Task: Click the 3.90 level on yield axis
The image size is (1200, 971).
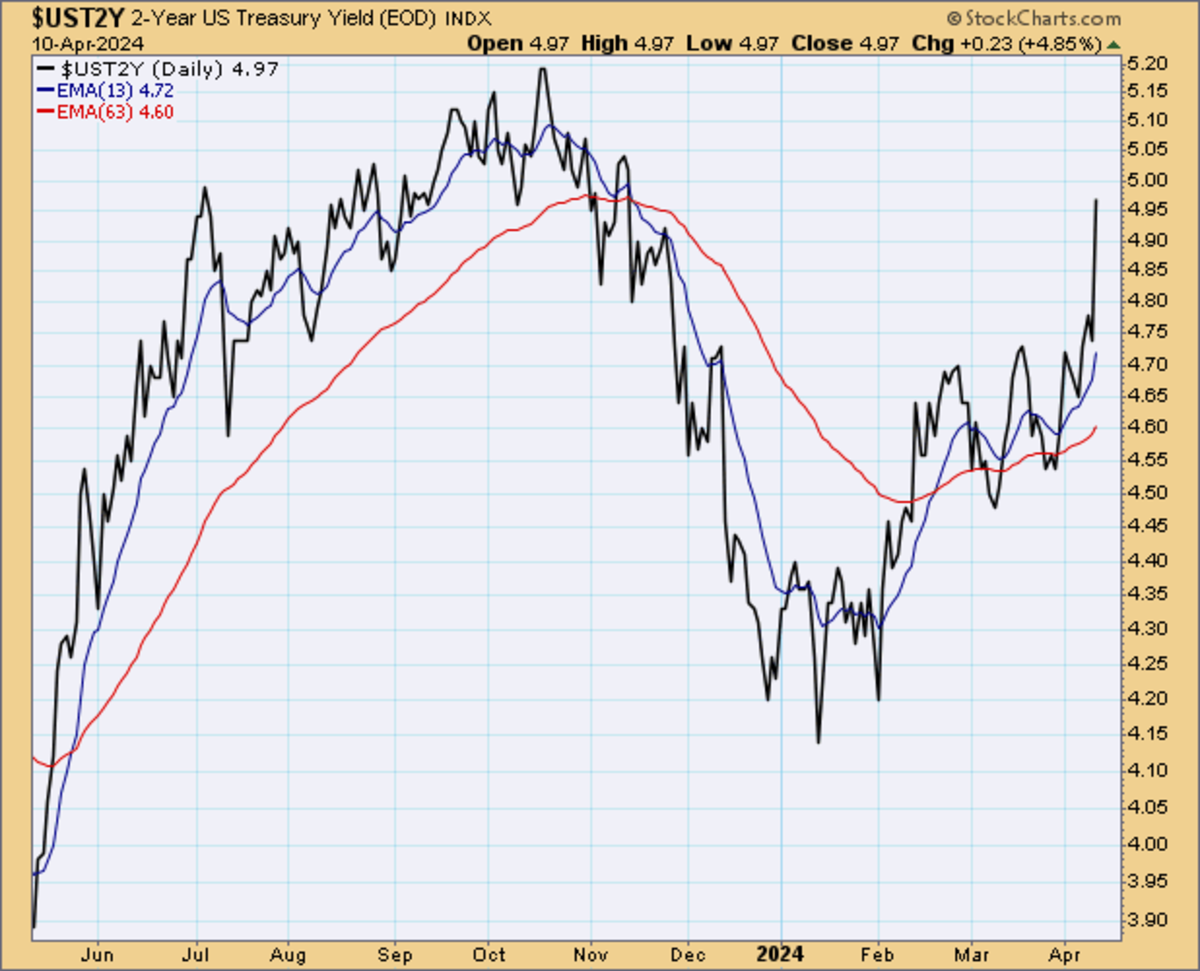Action: click(x=1147, y=919)
